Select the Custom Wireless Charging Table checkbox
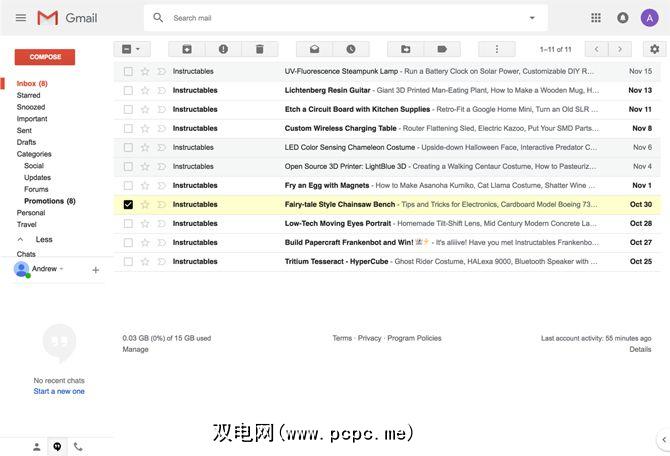 click(x=128, y=128)
